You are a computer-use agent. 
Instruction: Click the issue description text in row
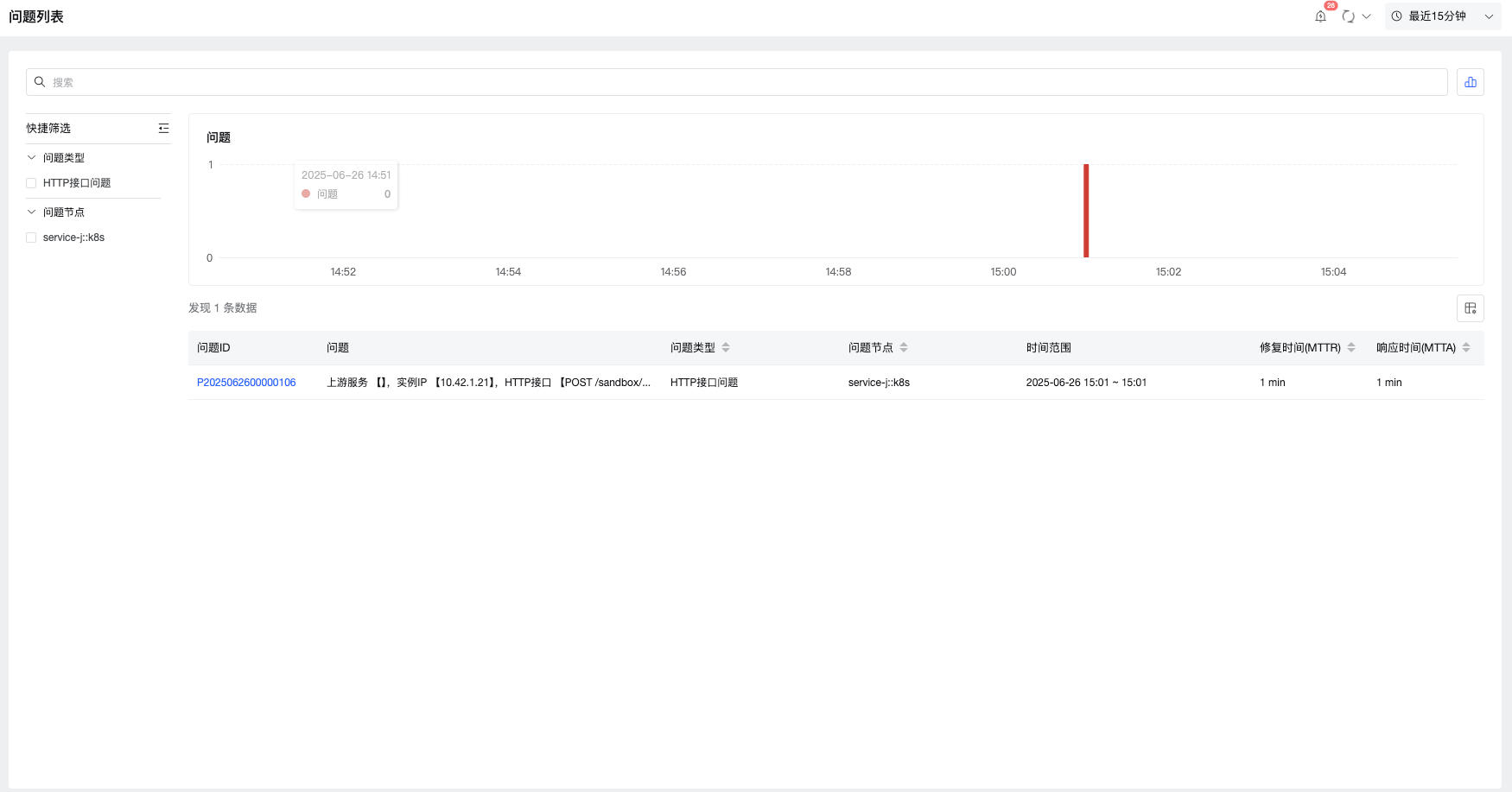point(488,383)
